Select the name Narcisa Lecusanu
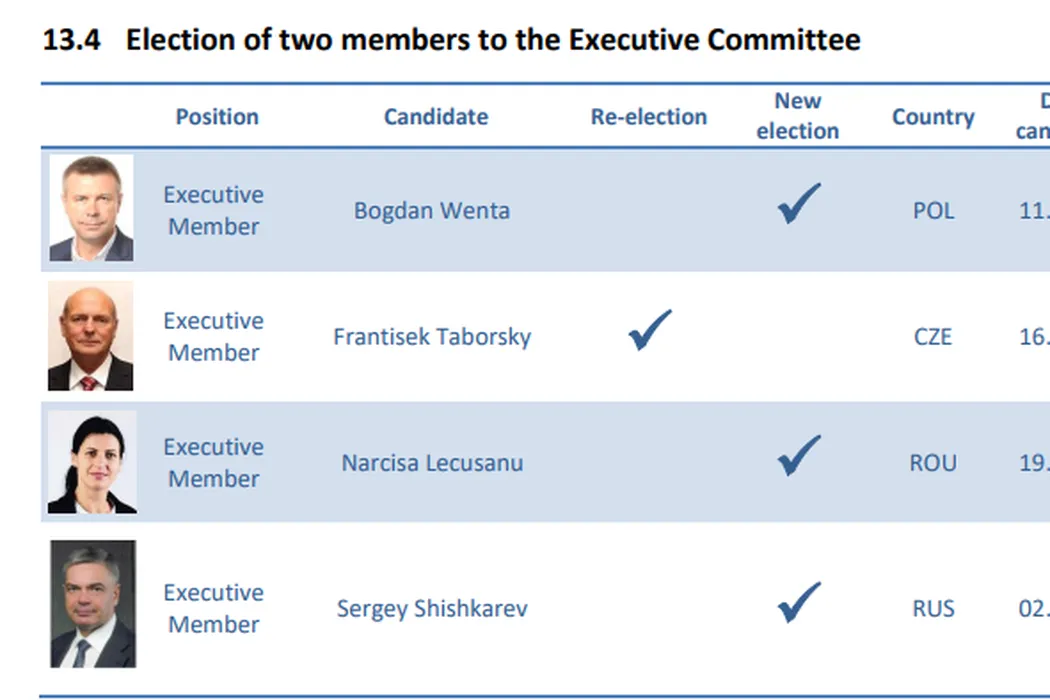Screen dimensions: 1050x700 click(x=432, y=463)
